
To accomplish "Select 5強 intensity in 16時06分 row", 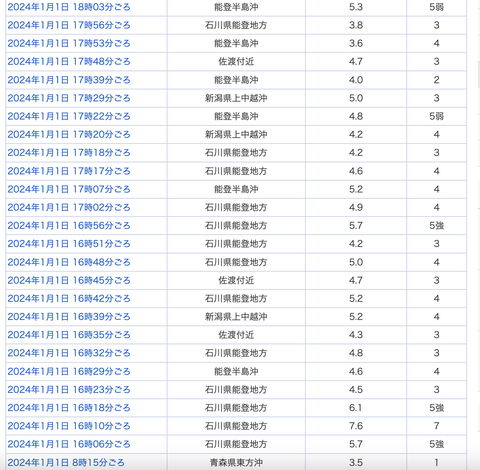I will click(x=436, y=444).
